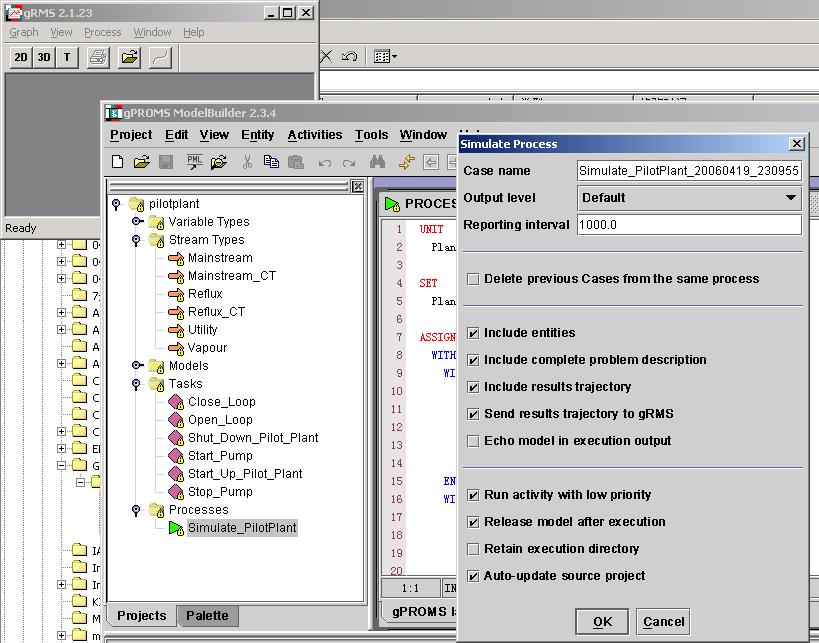Uncheck Send results trajectory to gRMS
The height and width of the screenshot is (643, 819).
[x=473, y=414]
